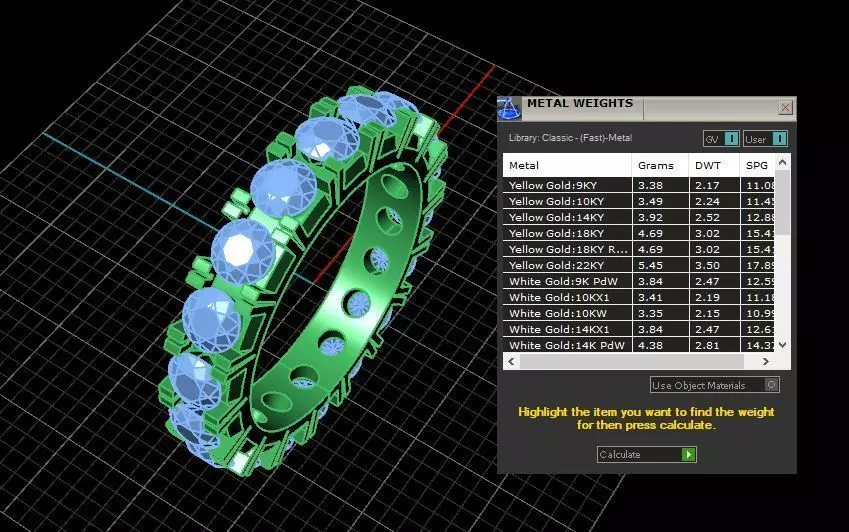Close the Metal Weights panel
The height and width of the screenshot is (532, 849).
(785, 108)
